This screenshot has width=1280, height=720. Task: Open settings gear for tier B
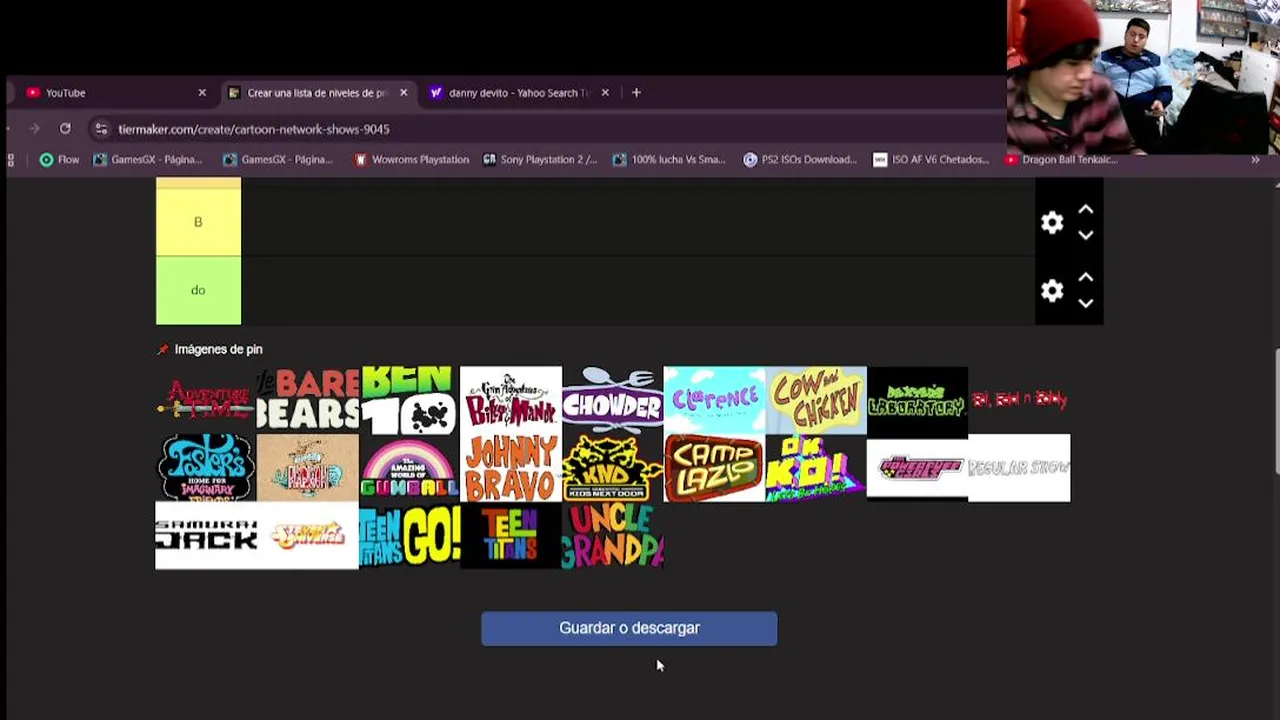click(1052, 222)
